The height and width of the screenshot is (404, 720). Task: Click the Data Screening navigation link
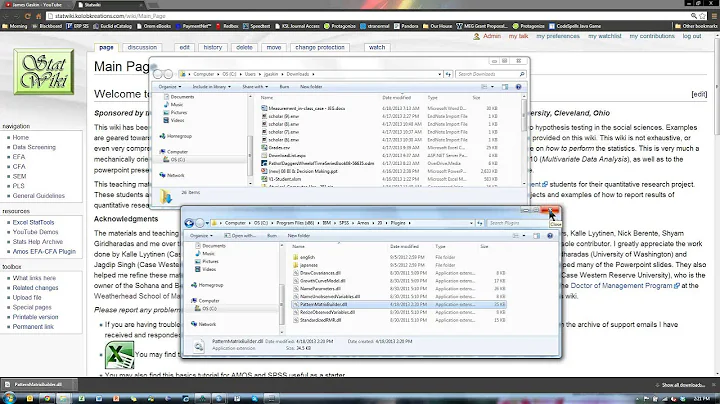coord(34,147)
